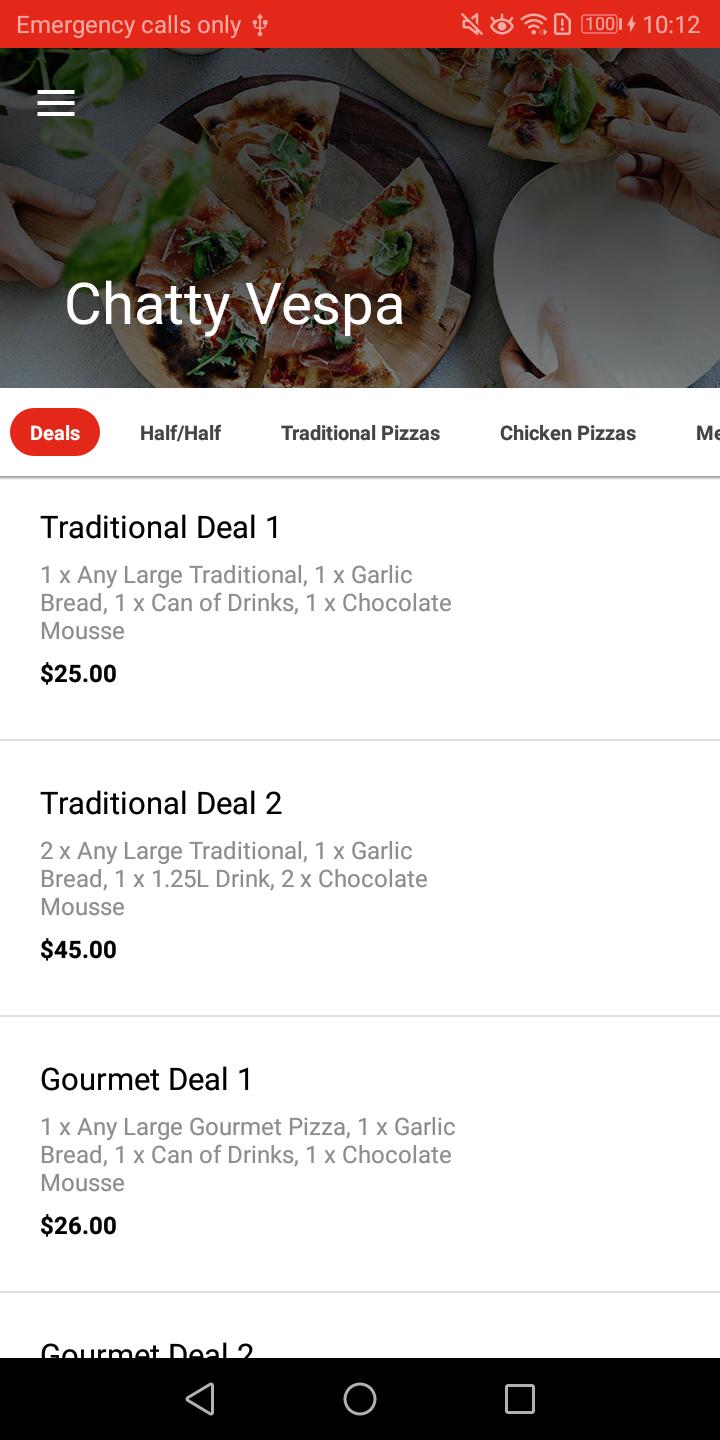Tap the Wi-Fi status icon

coord(535,24)
